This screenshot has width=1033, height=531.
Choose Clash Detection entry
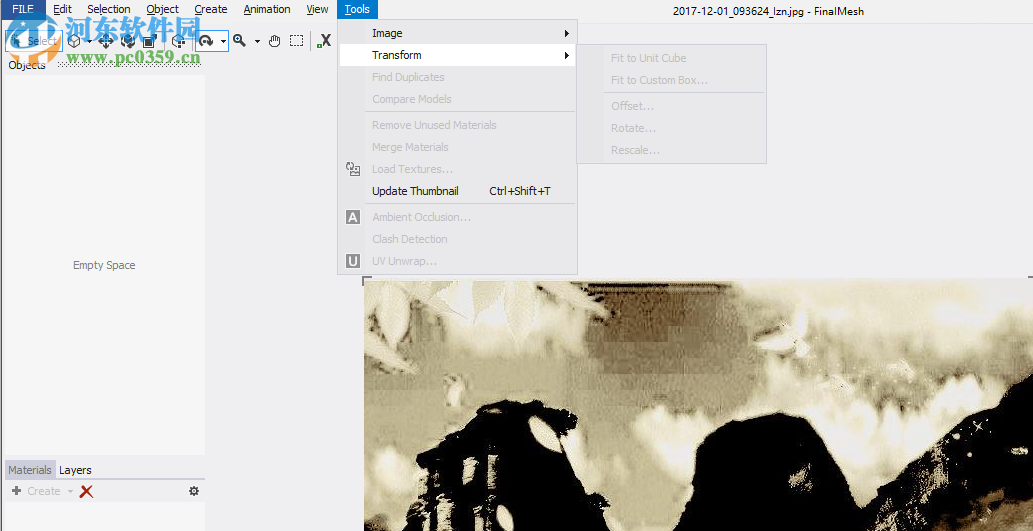(x=457, y=239)
